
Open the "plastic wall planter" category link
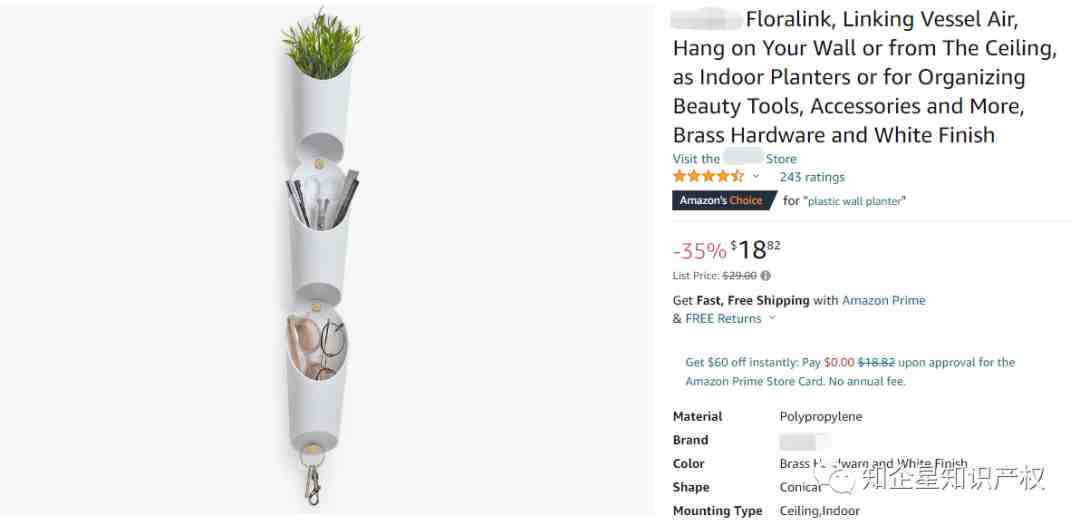pos(855,201)
